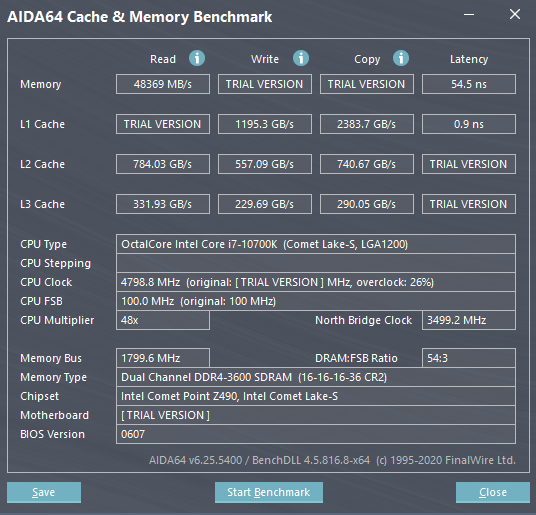The image size is (536, 515).
Task: Click the L2 Cache Read 784.03 GB/s box
Action: point(163,164)
